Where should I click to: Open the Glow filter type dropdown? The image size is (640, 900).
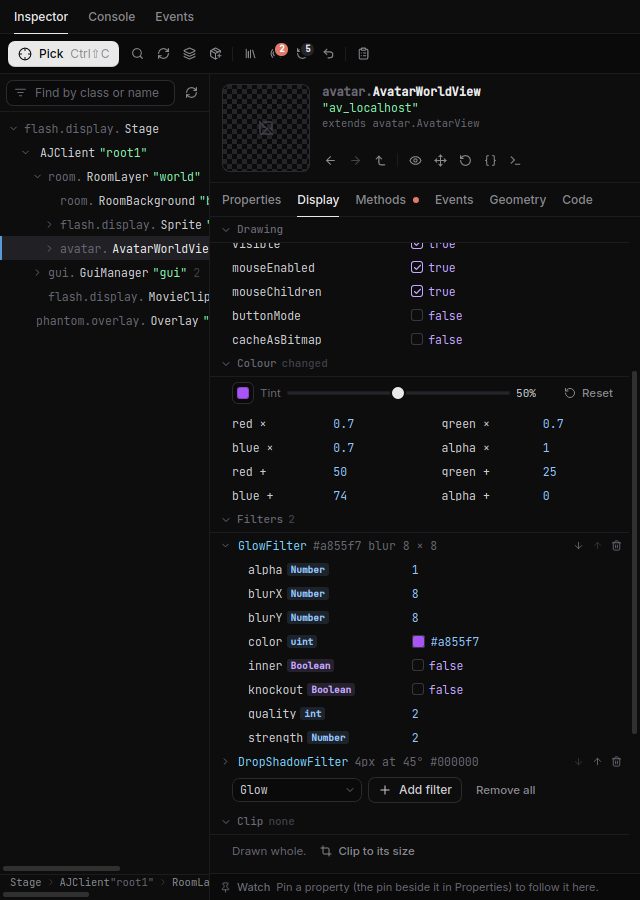click(x=297, y=790)
